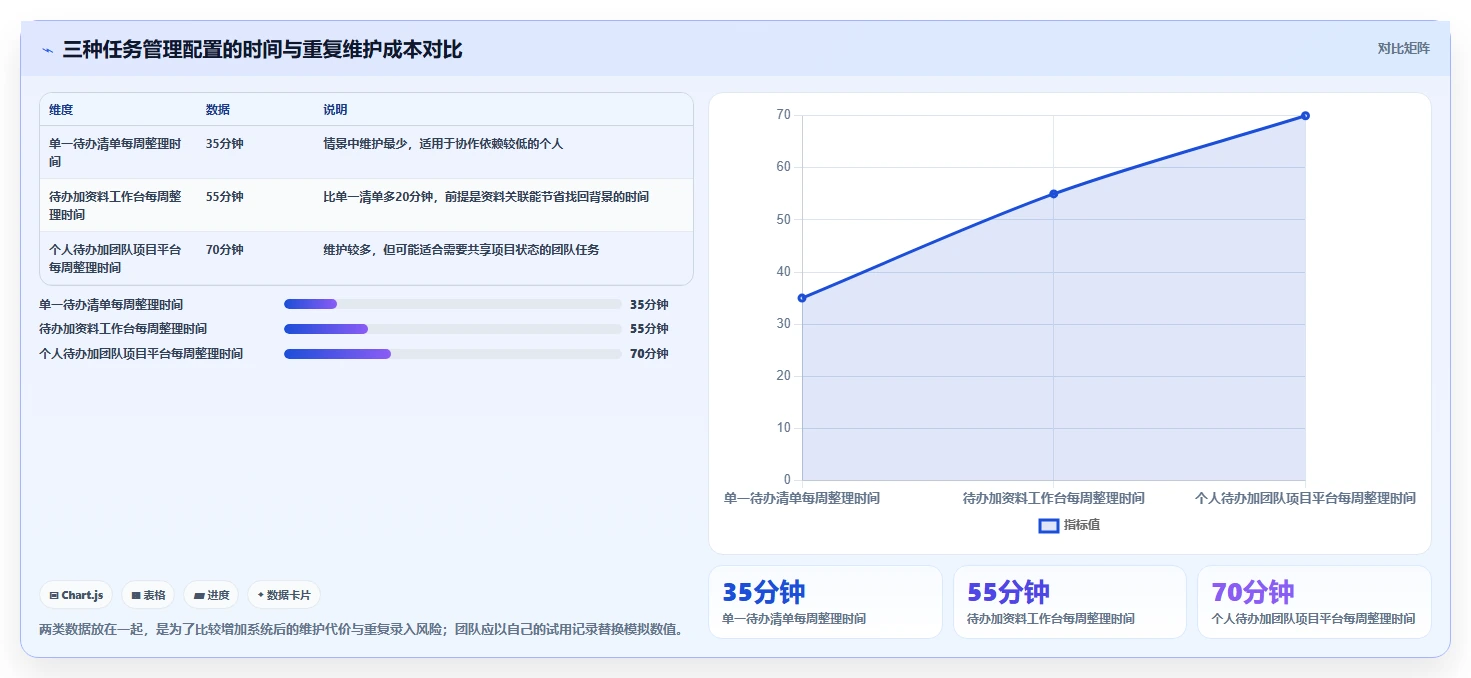Click y-axis tick label 40
The image size is (1471, 678).
click(x=783, y=272)
